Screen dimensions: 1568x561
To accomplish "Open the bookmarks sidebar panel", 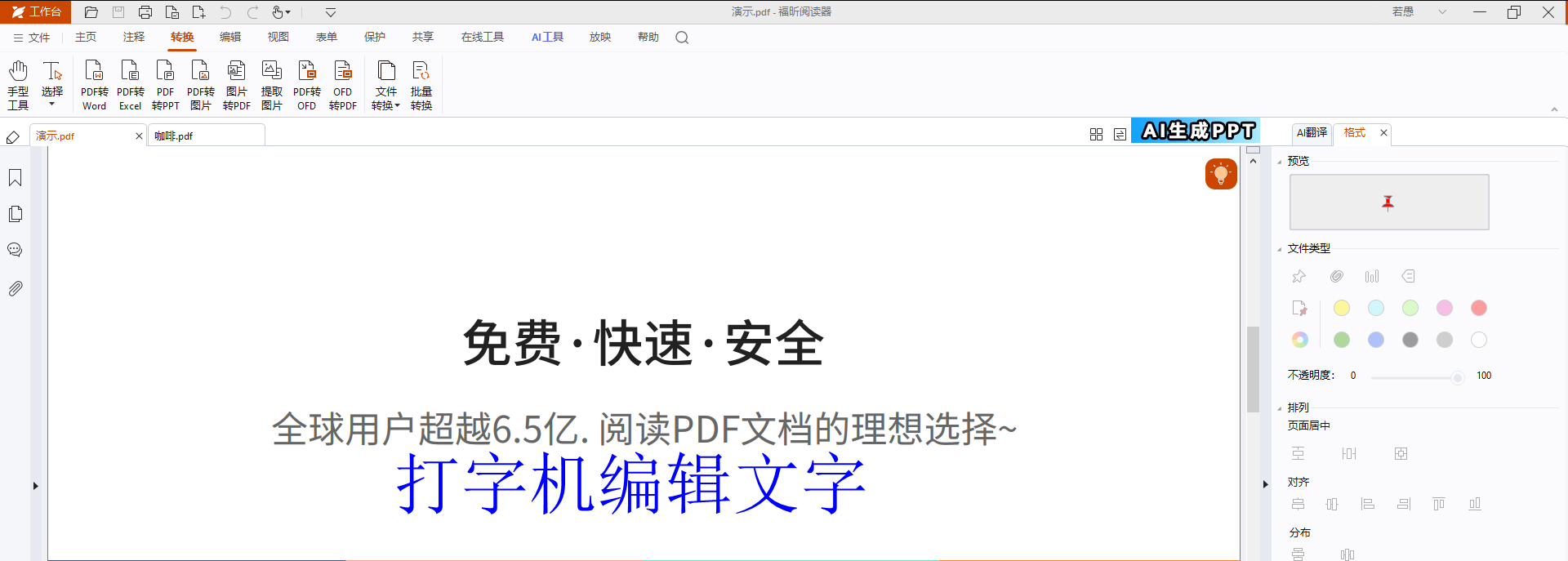I will click(15, 178).
